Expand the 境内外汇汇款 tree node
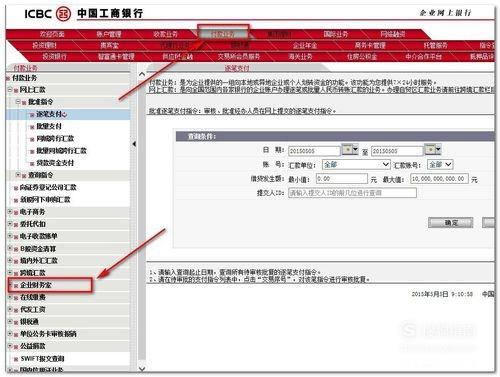This screenshot has width=500, height=377. click(10, 260)
